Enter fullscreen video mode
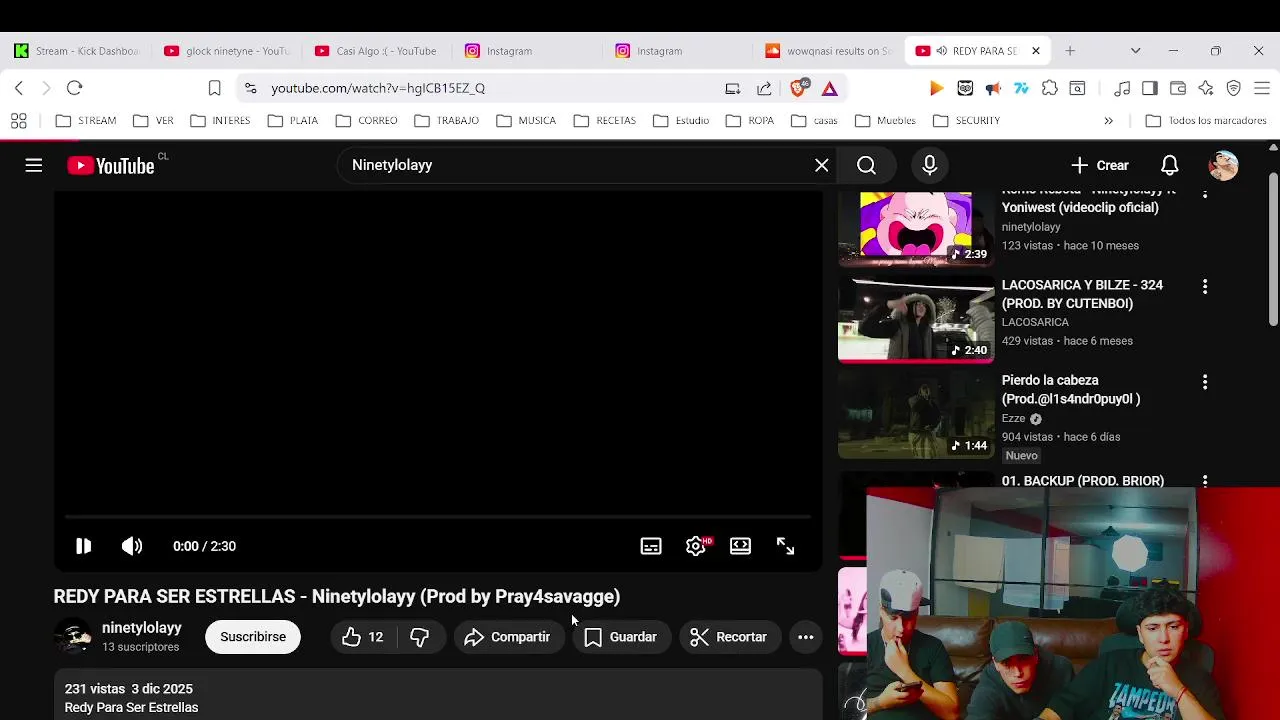Viewport: 1280px width, 720px height. click(785, 546)
